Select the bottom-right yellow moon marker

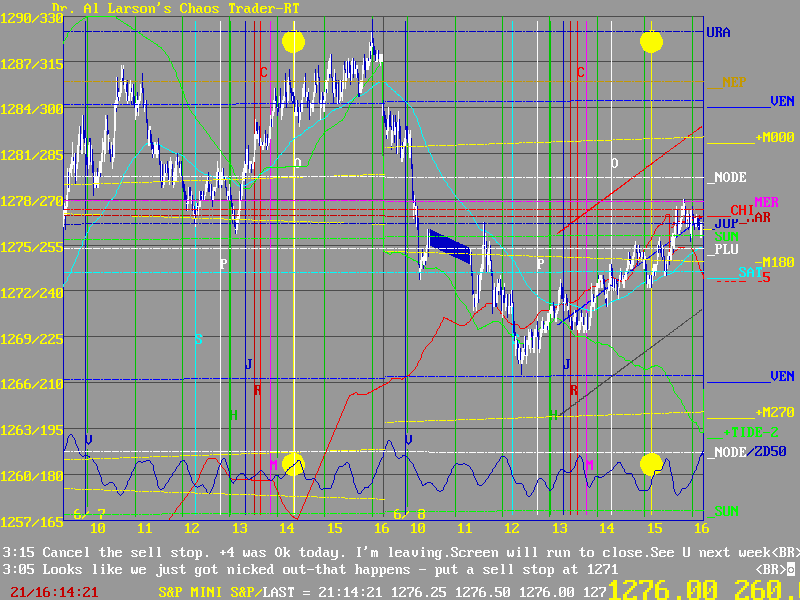pyautogui.click(x=651, y=464)
